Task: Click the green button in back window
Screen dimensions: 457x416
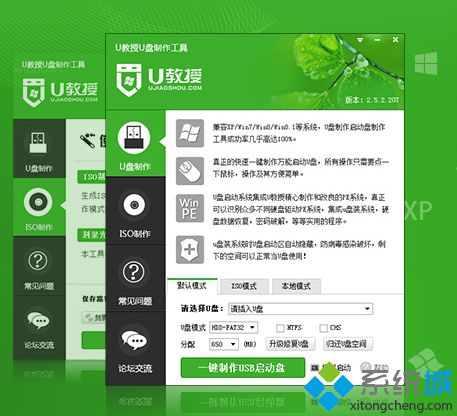Action: coord(94,340)
